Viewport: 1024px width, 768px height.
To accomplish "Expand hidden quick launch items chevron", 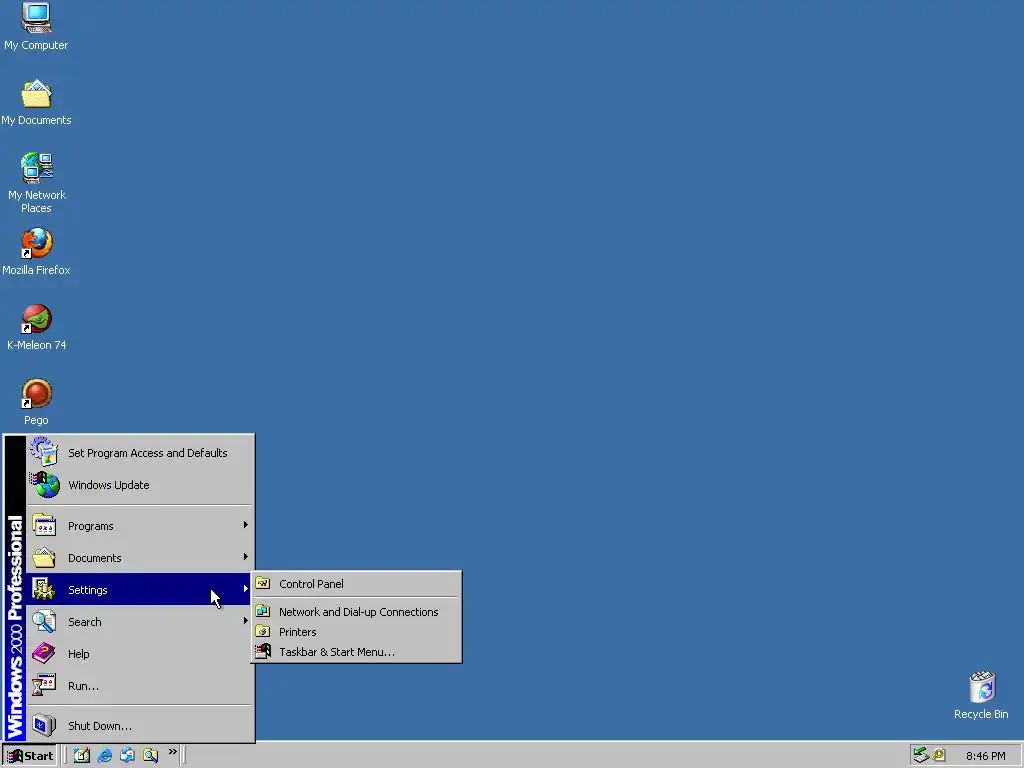I will point(172,752).
